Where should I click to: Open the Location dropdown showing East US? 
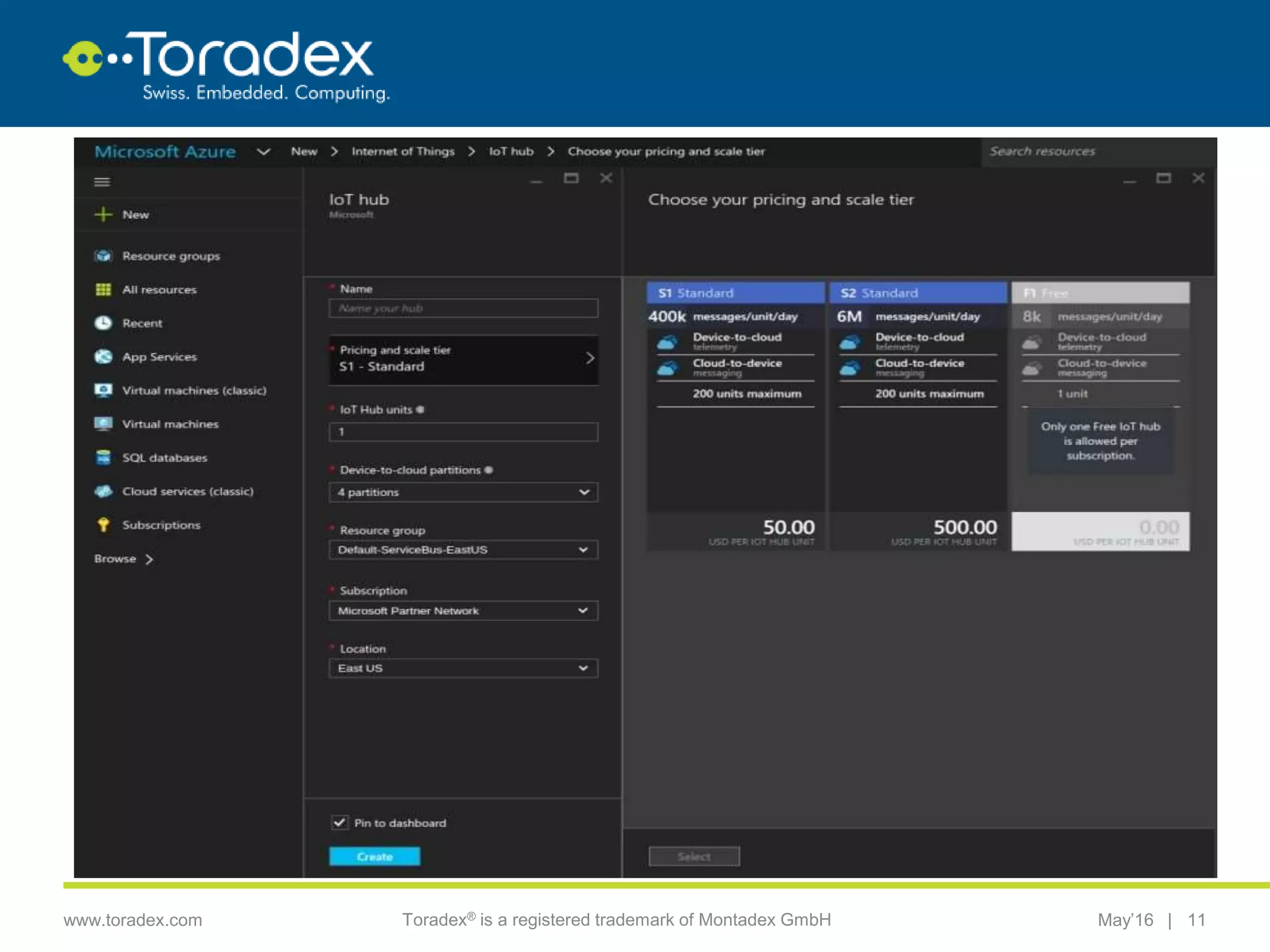[x=463, y=668]
